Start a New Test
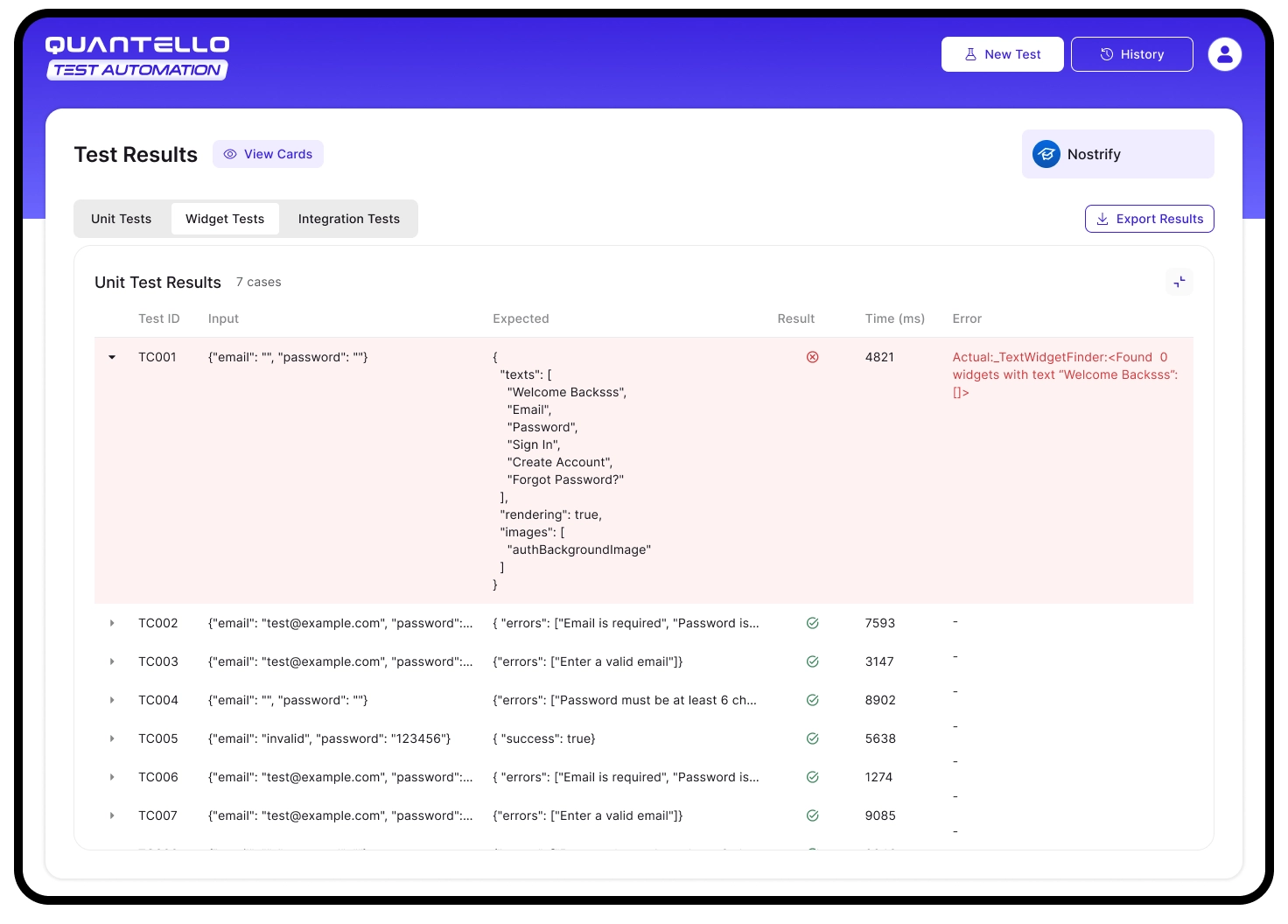This screenshot has height=924, width=1288. [1003, 54]
